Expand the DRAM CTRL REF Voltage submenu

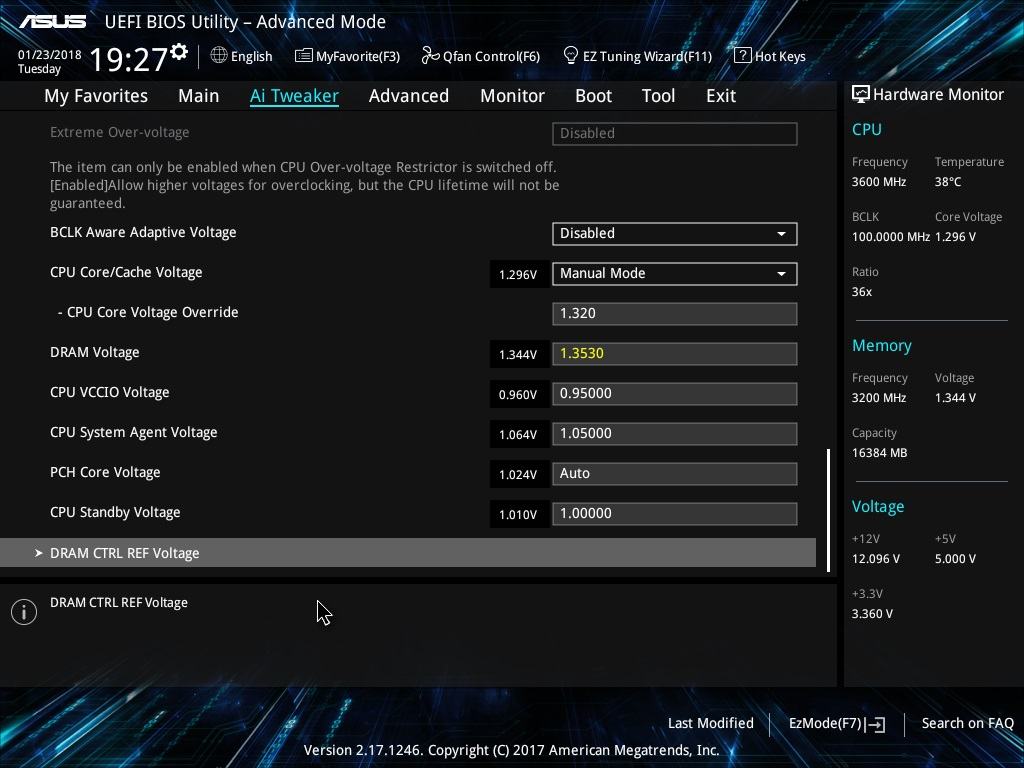click(x=408, y=553)
